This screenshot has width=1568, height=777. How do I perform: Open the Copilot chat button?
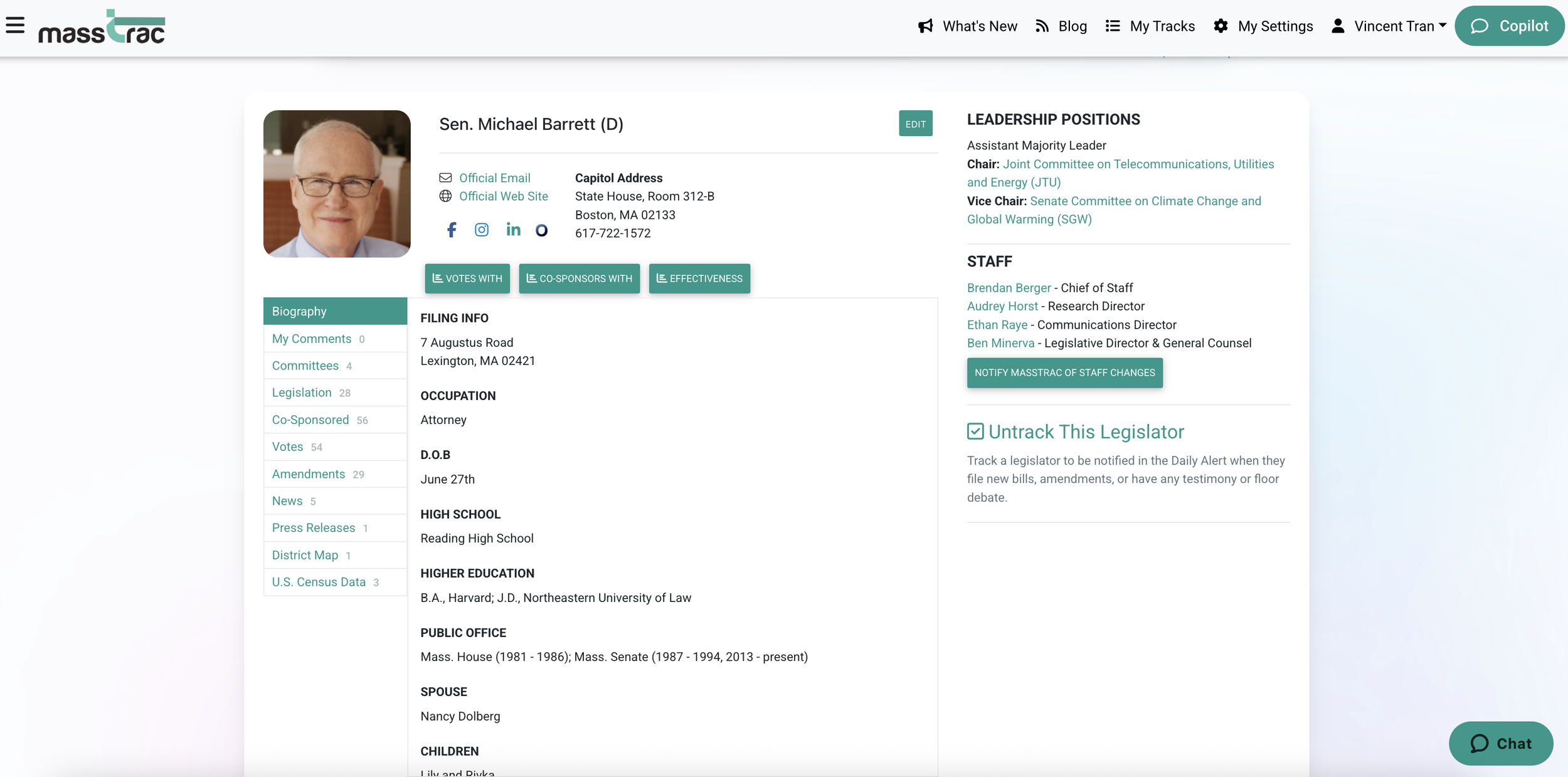[1508, 26]
